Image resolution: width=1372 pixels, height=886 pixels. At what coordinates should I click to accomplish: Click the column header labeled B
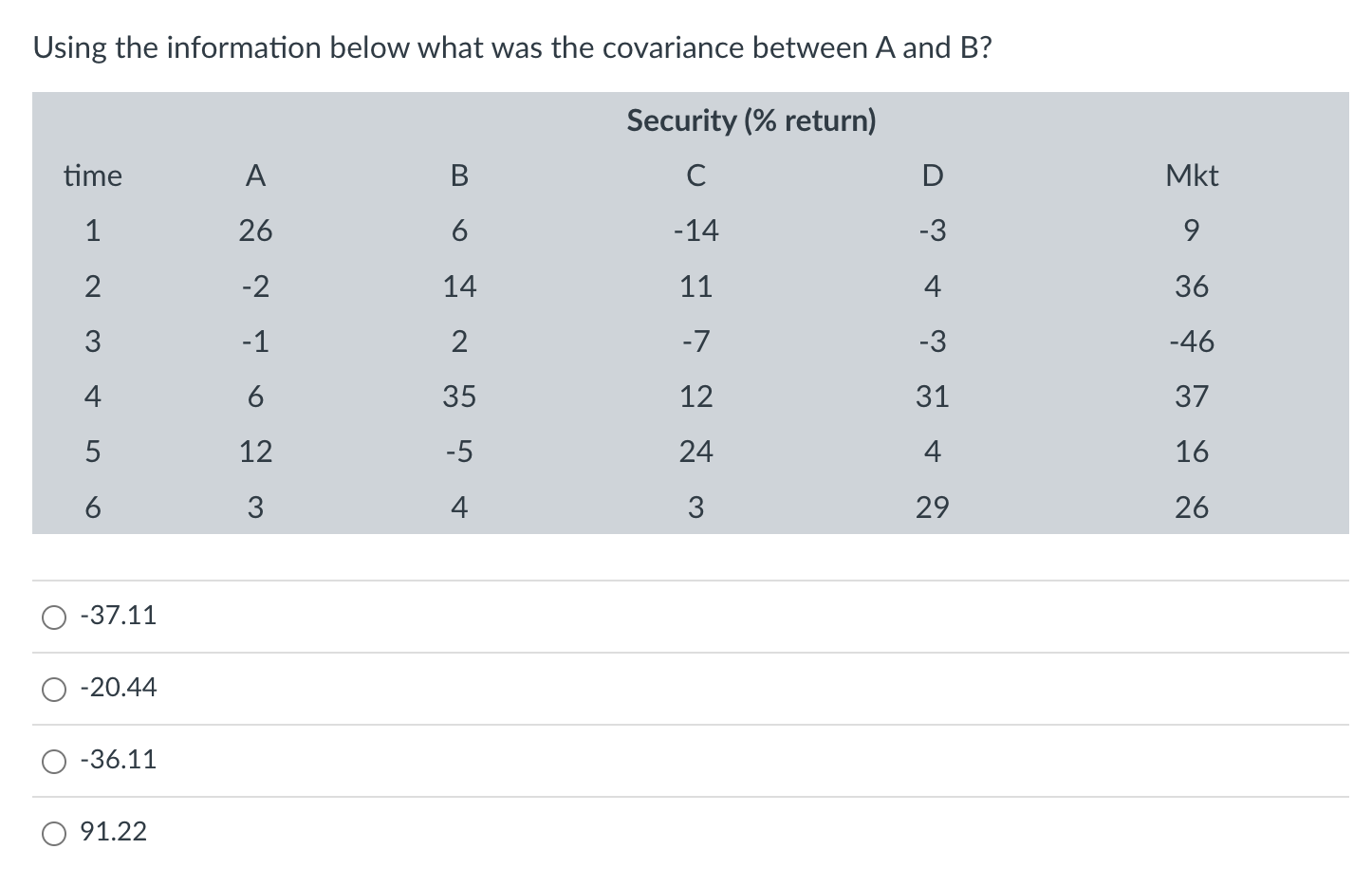tap(461, 175)
